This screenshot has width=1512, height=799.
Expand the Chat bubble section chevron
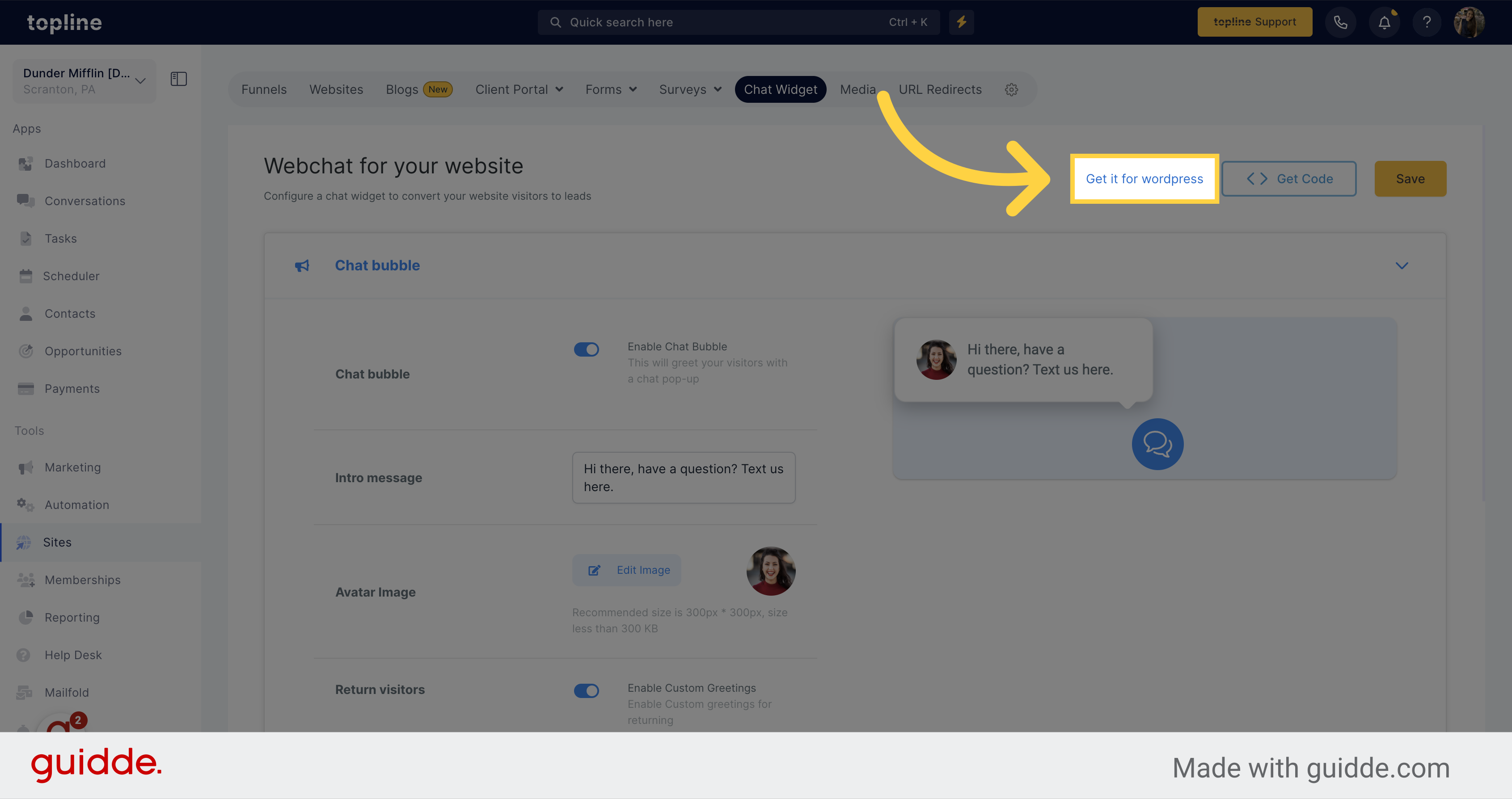pos(1402,266)
